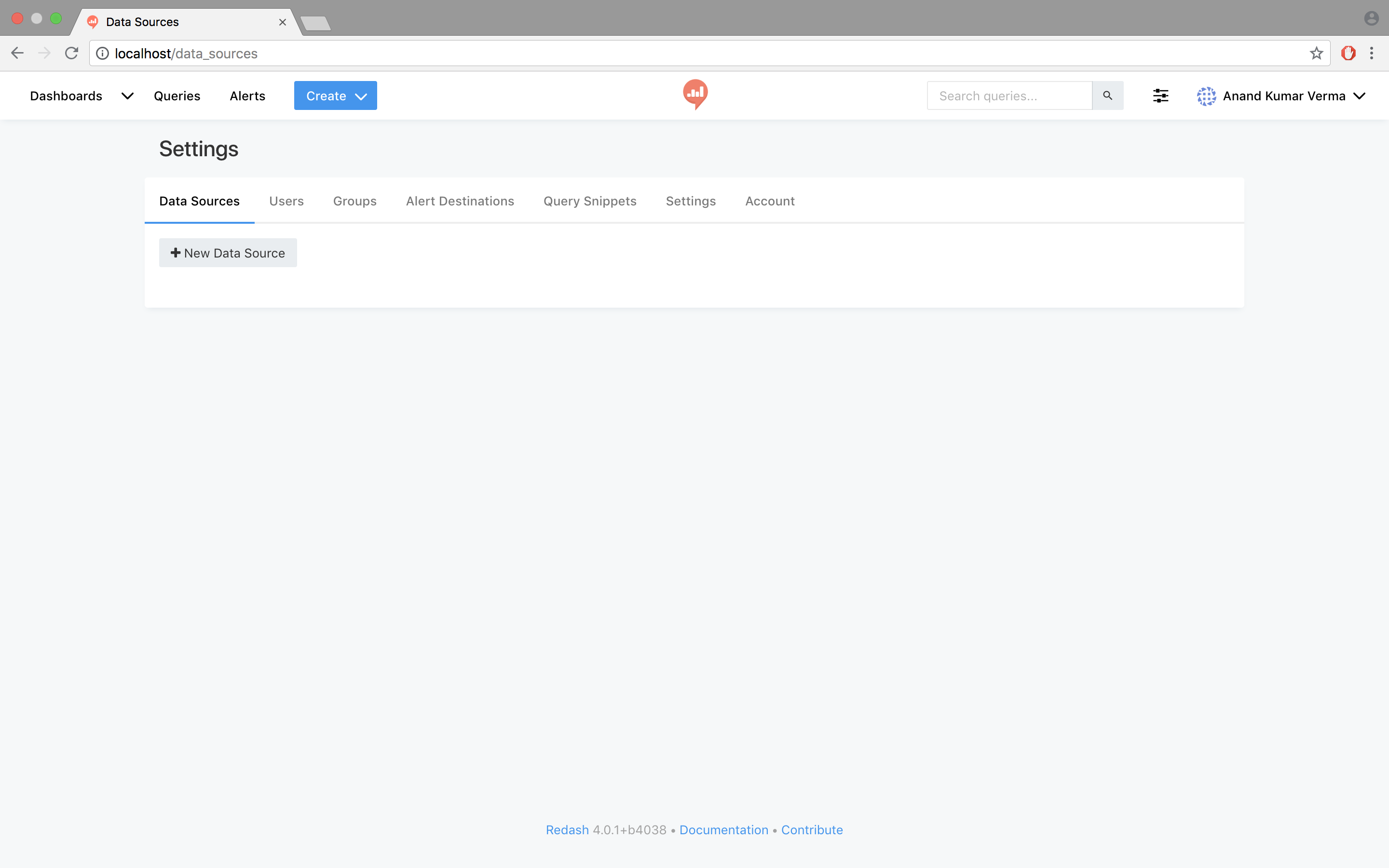Screen dimensions: 1389x868
Task: Click the profile icon in browser toolbar
Action: [x=1372, y=18]
